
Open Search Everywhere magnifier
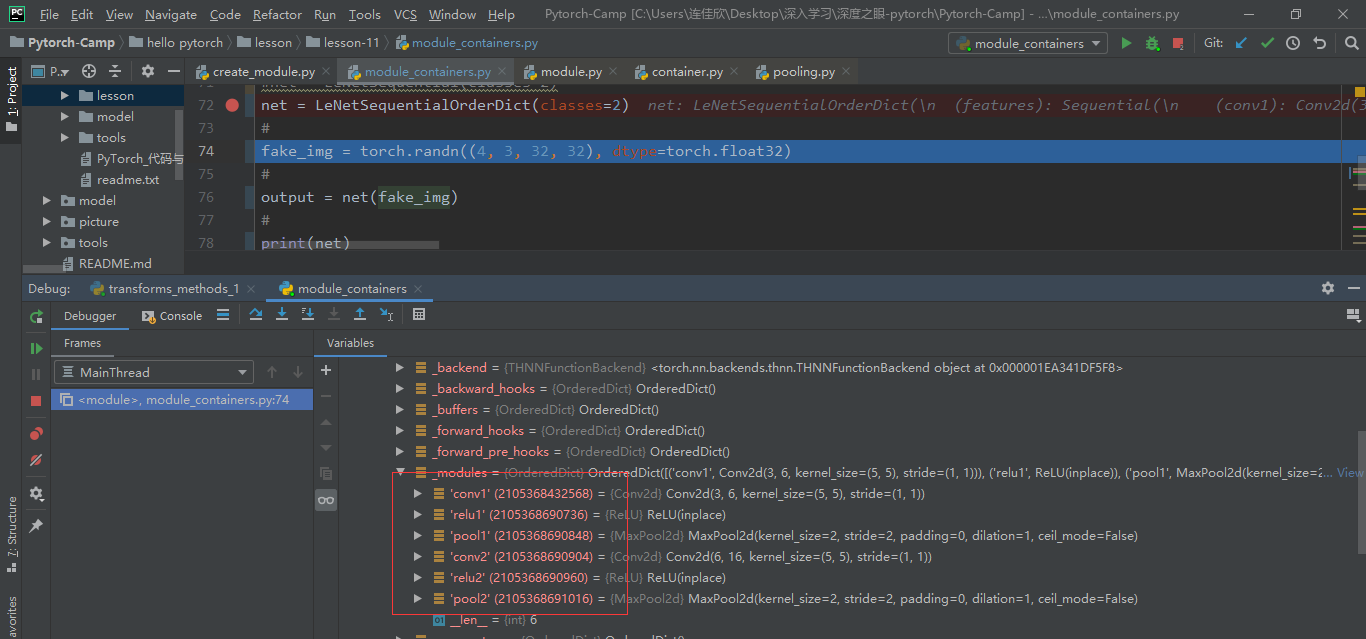tap(1351, 43)
